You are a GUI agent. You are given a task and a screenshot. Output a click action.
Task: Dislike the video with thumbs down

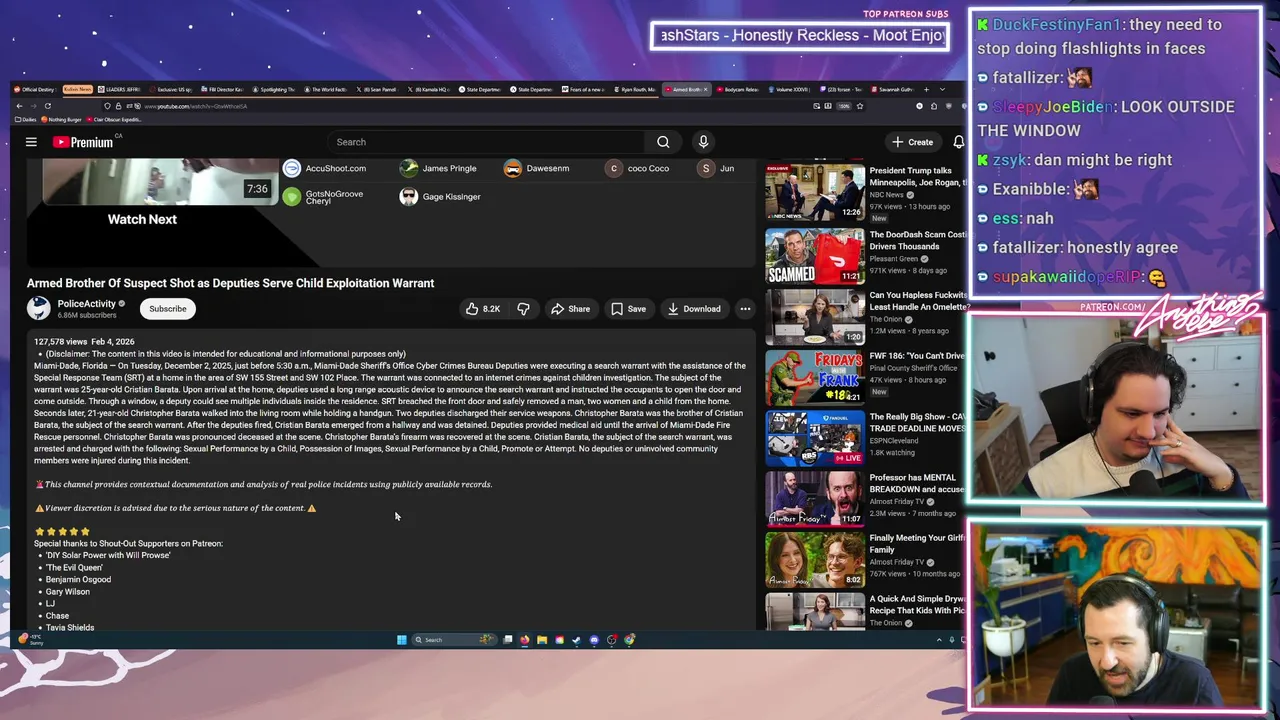click(523, 309)
